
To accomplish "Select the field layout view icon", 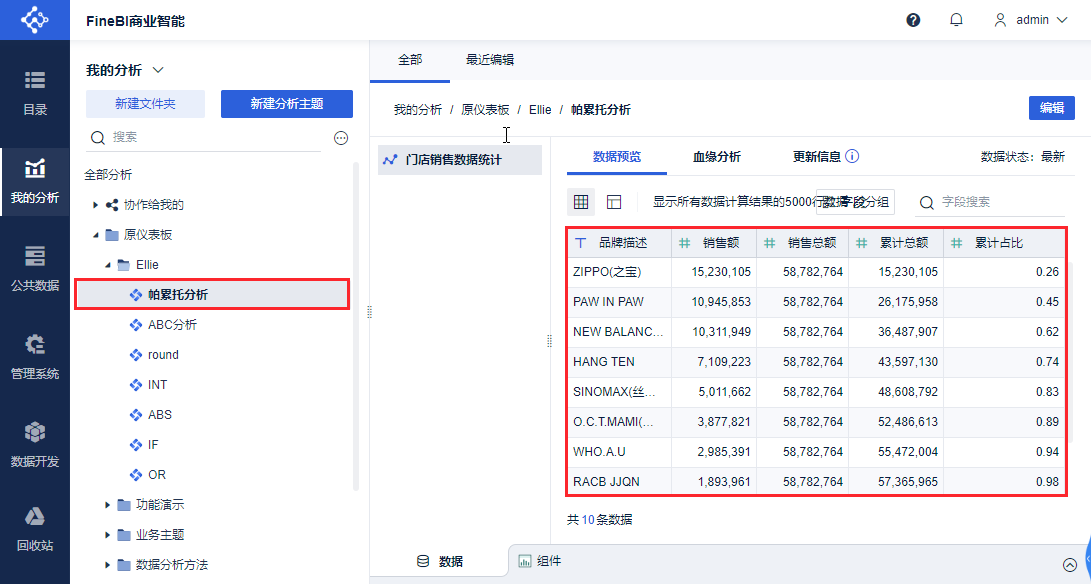I will 614,202.
